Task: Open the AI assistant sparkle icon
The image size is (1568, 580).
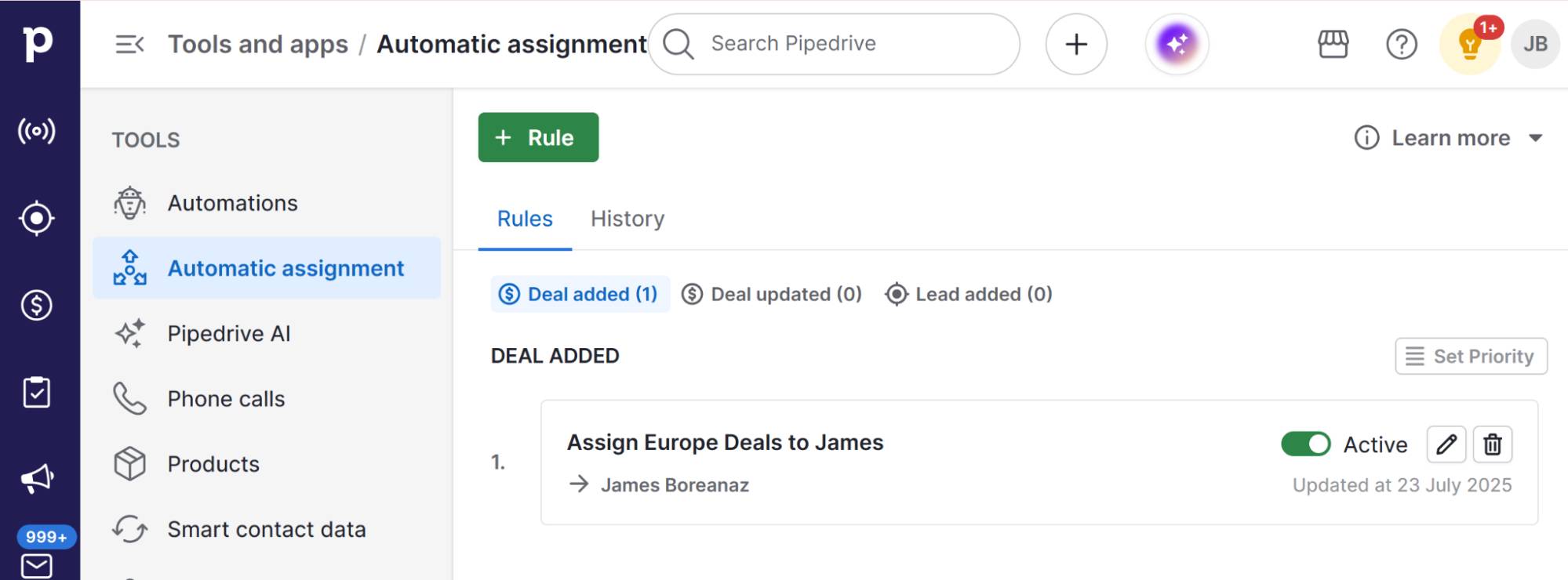Action: [1177, 44]
